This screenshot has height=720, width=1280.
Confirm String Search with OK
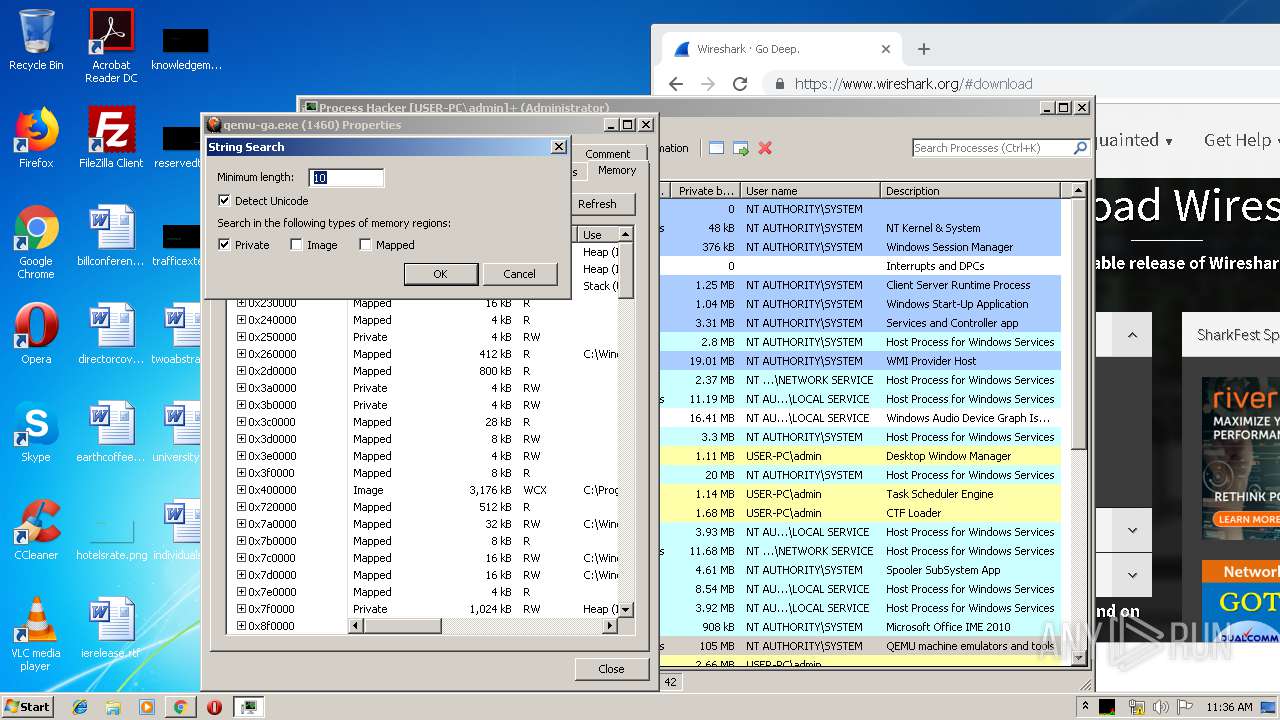440,274
